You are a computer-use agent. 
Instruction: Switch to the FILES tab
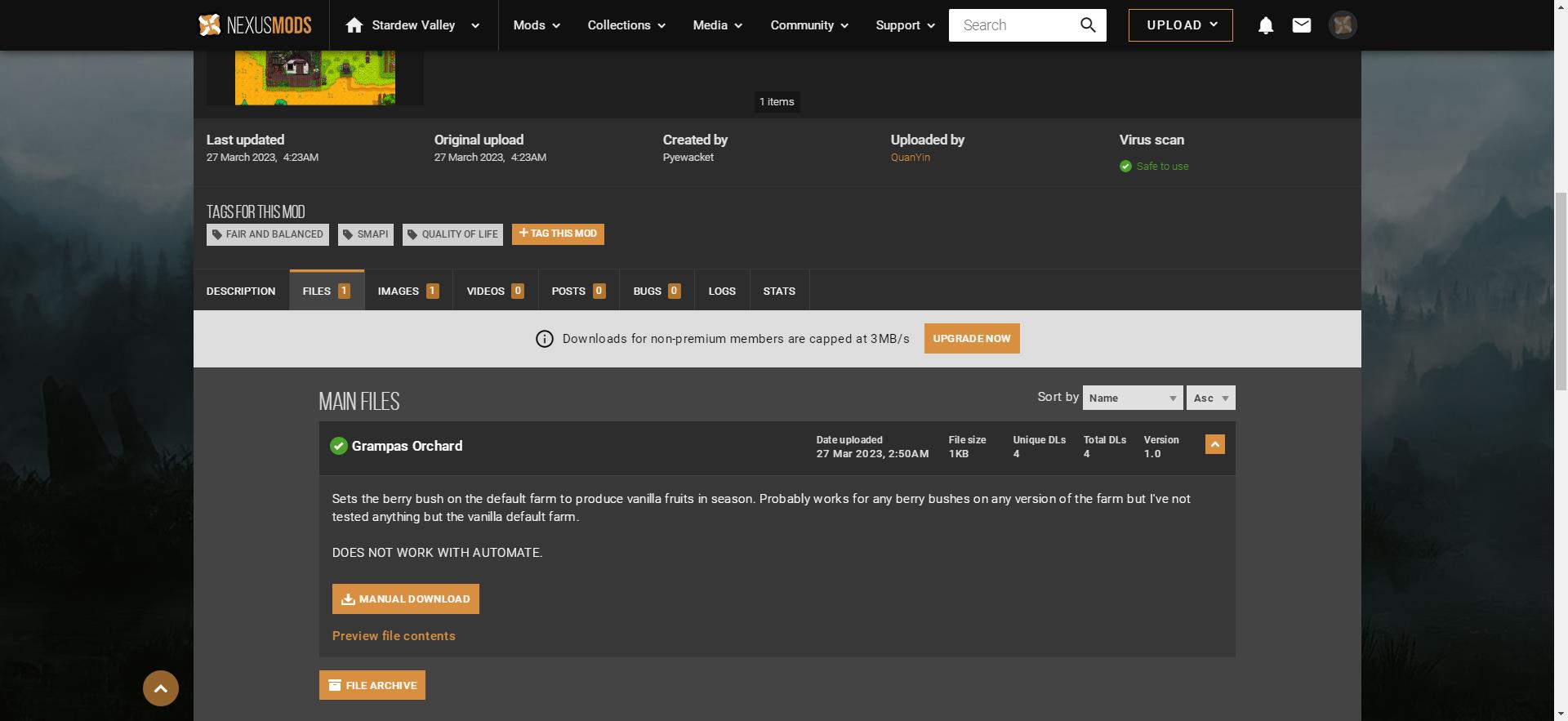(327, 291)
